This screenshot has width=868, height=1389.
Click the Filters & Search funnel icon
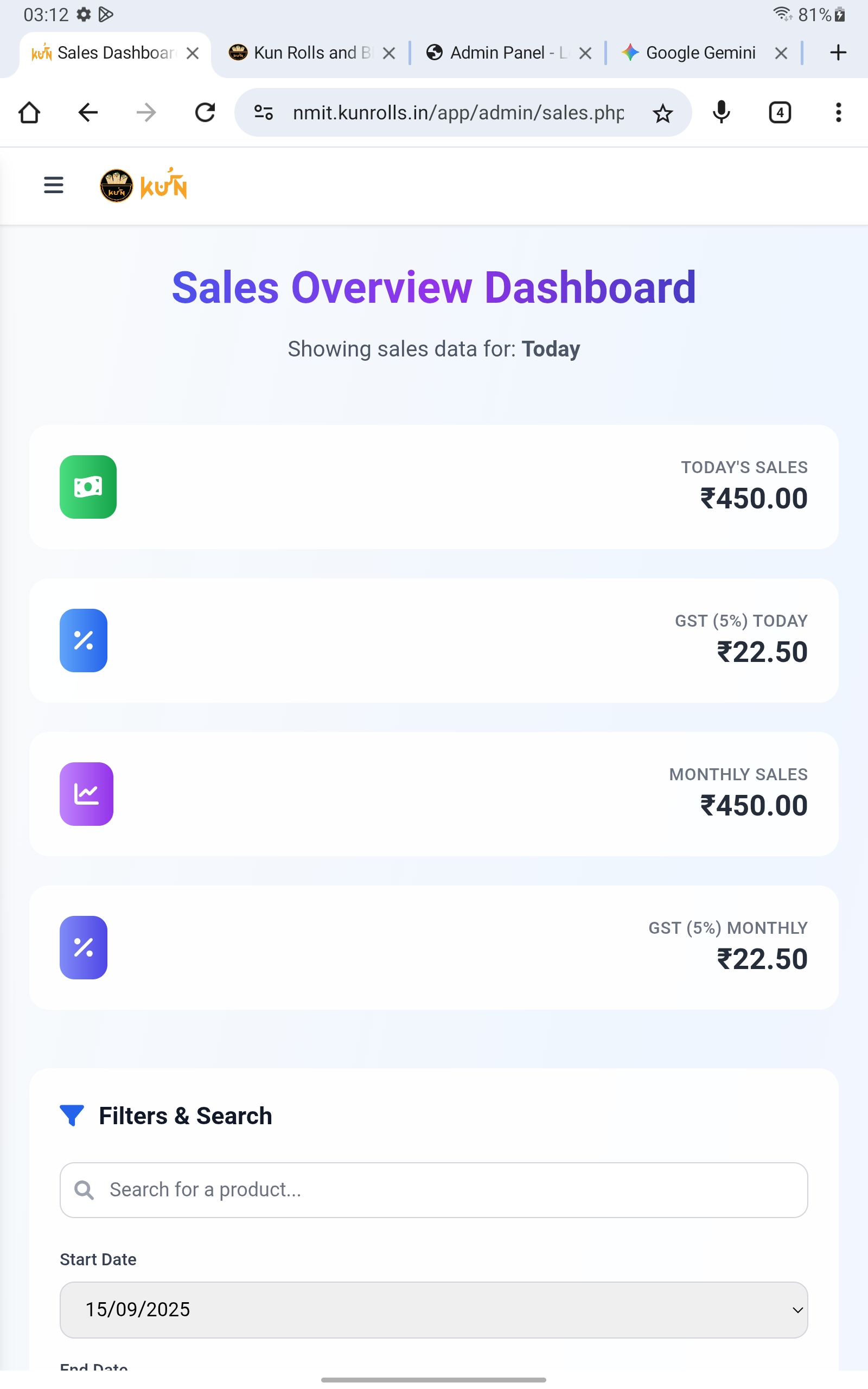(x=72, y=1114)
